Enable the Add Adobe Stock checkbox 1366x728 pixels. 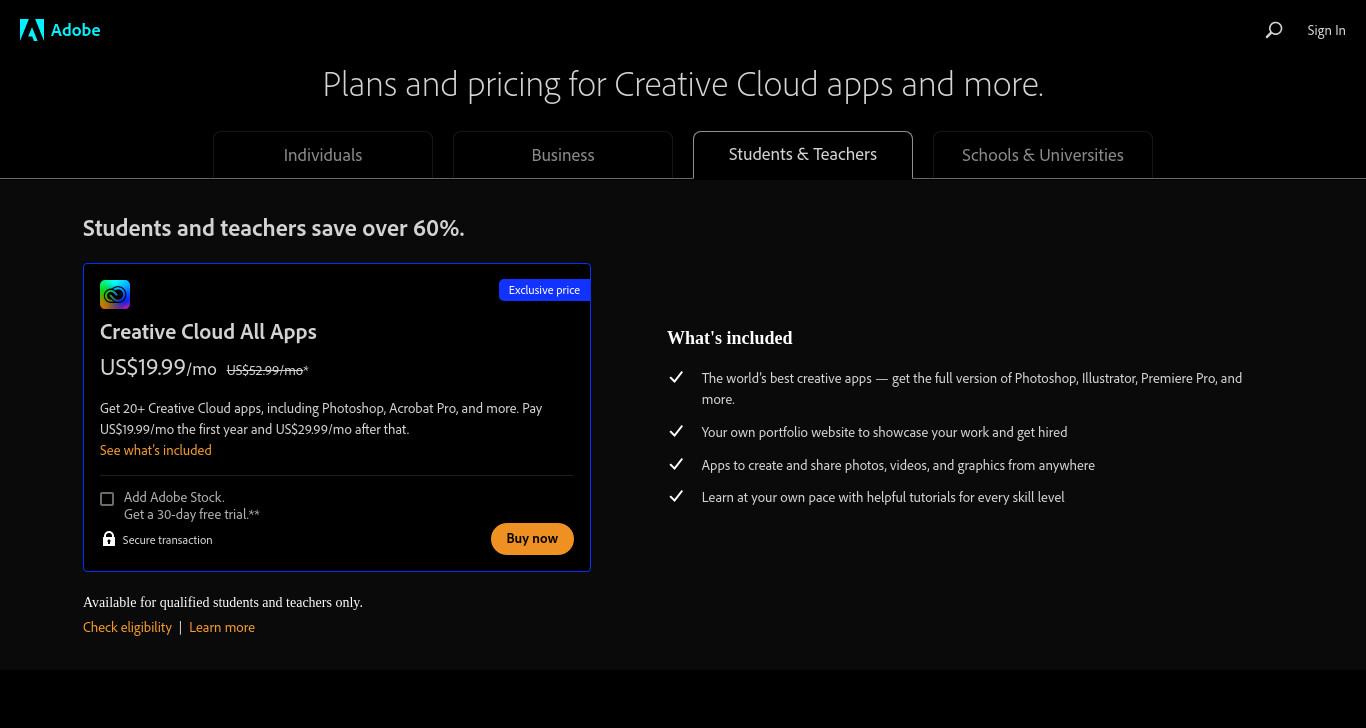[x=107, y=499]
